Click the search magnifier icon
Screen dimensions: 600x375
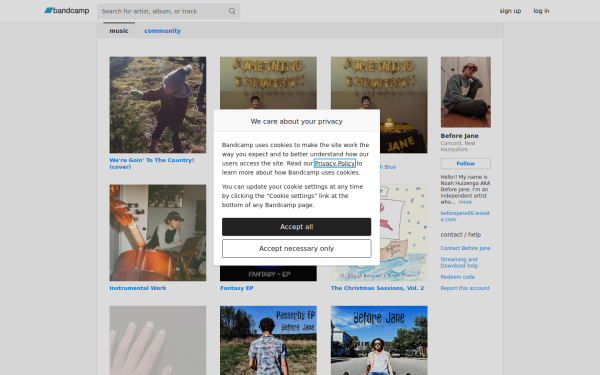click(232, 11)
